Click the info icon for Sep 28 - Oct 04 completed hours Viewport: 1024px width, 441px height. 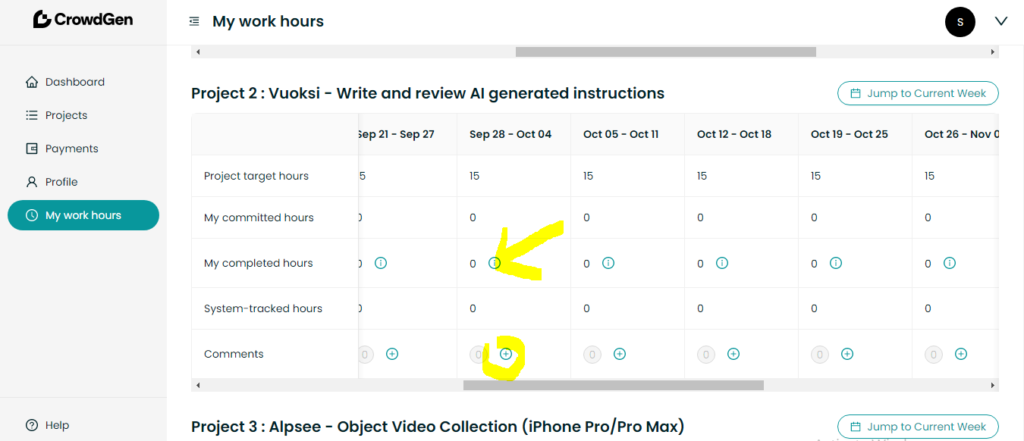tap(494, 263)
